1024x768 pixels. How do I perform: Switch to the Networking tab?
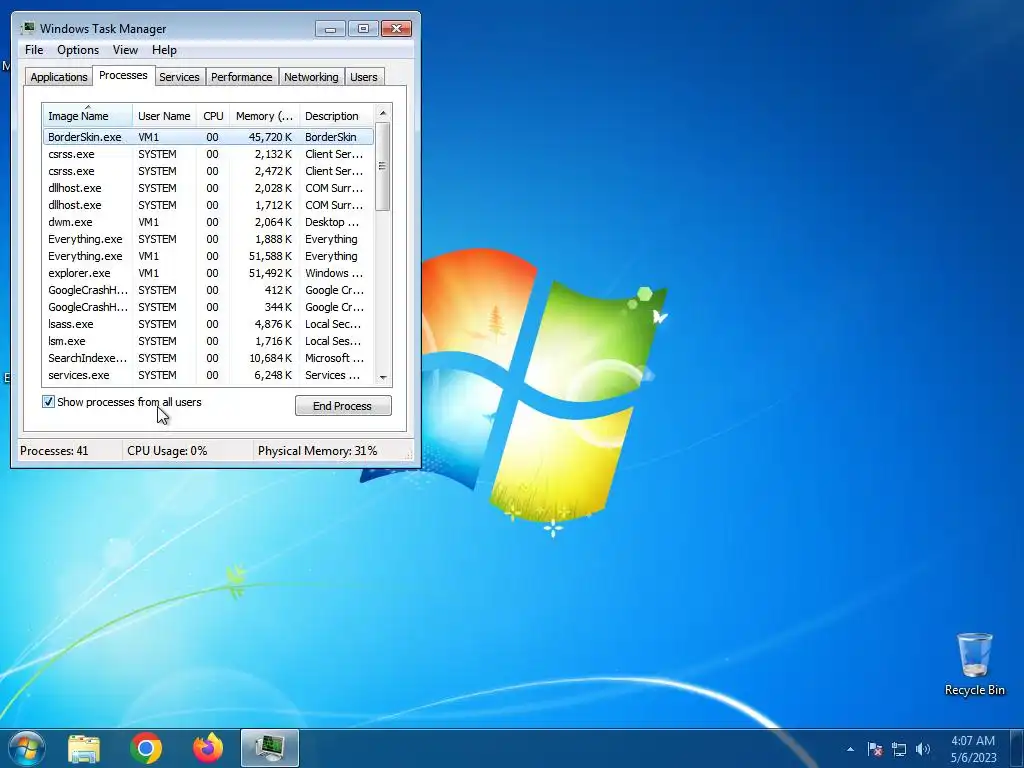[x=311, y=77]
